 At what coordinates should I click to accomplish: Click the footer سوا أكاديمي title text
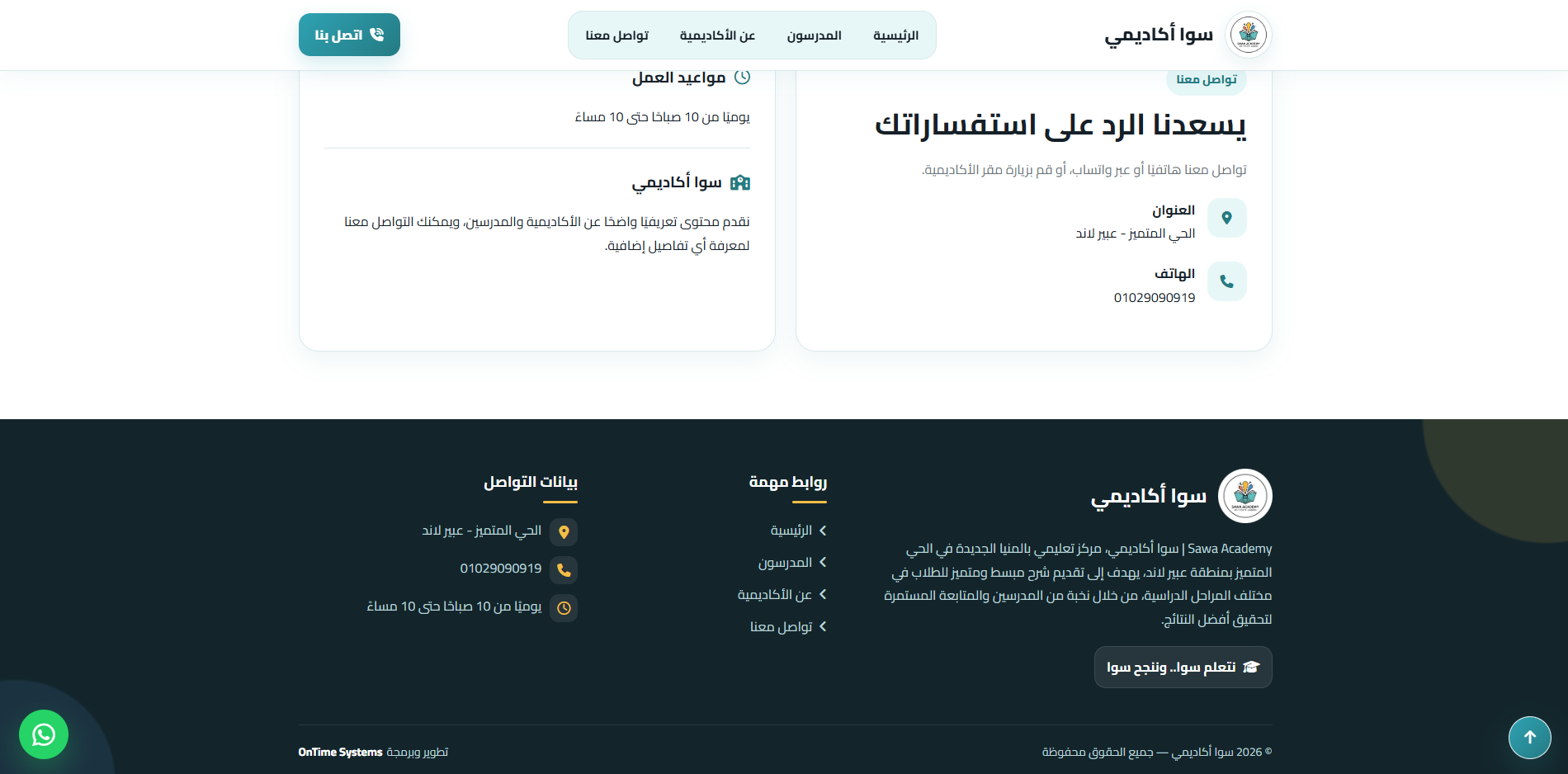tap(1148, 496)
